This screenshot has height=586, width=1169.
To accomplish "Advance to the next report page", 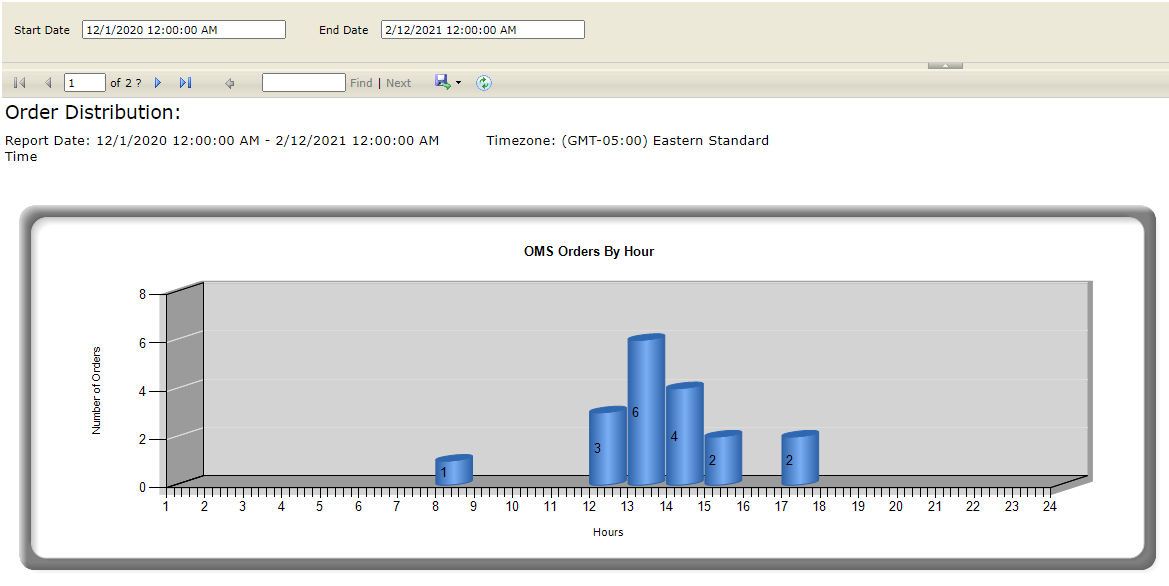I will pyautogui.click(x=158, y=83).
